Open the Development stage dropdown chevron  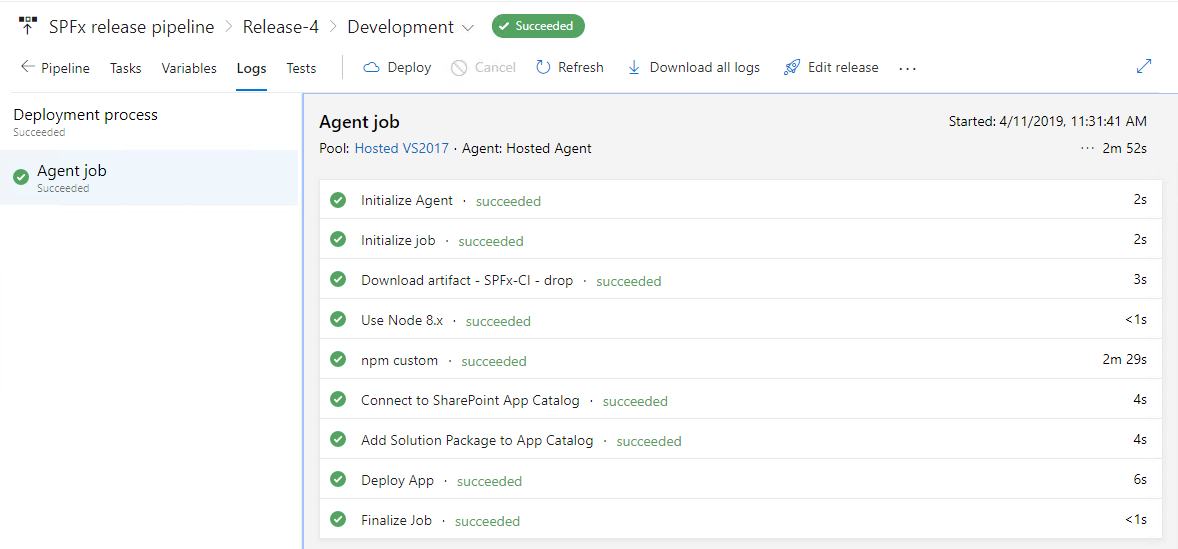469,28
